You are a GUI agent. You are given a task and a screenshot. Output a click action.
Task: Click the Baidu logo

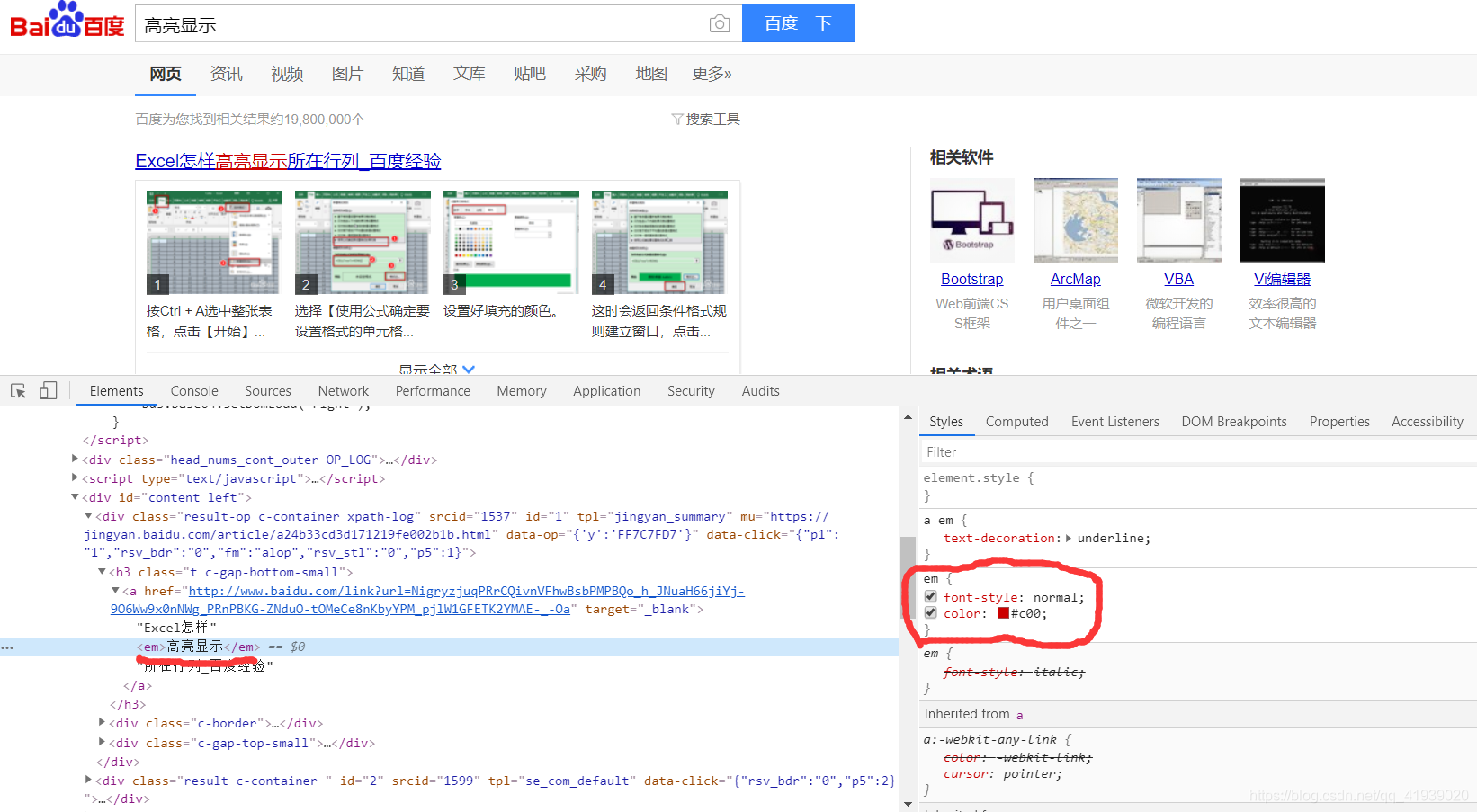click(x=67, y=21)
